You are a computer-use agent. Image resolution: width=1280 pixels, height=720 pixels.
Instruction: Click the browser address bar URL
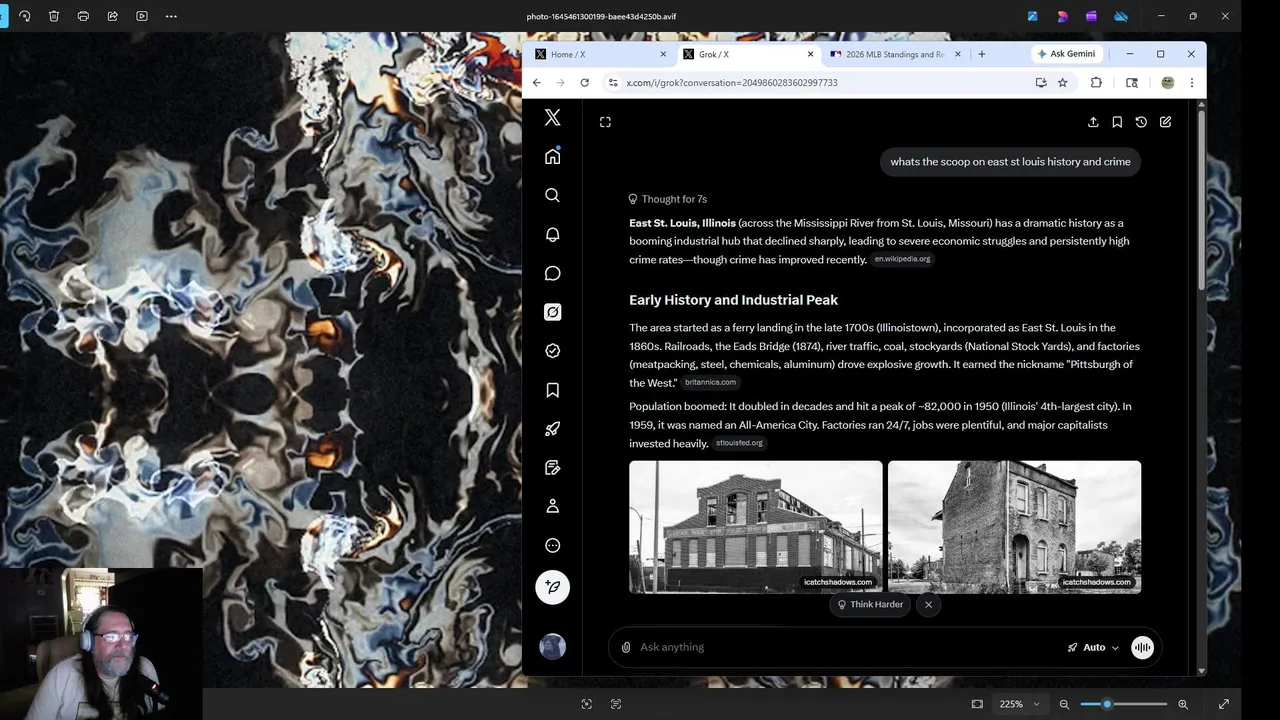[732, 83]
